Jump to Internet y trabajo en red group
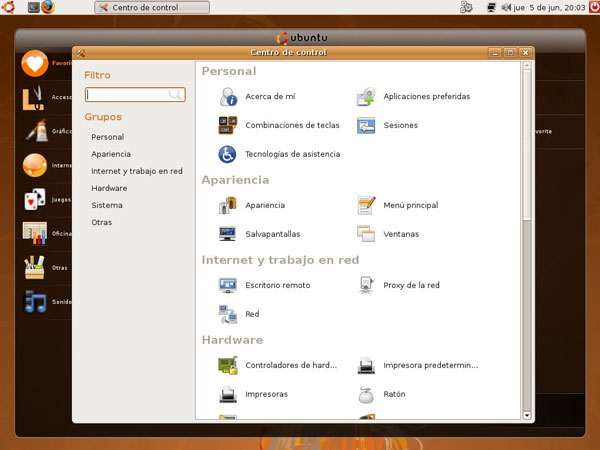The height and width of the screenshot is (450, 600). pos(137,171)
